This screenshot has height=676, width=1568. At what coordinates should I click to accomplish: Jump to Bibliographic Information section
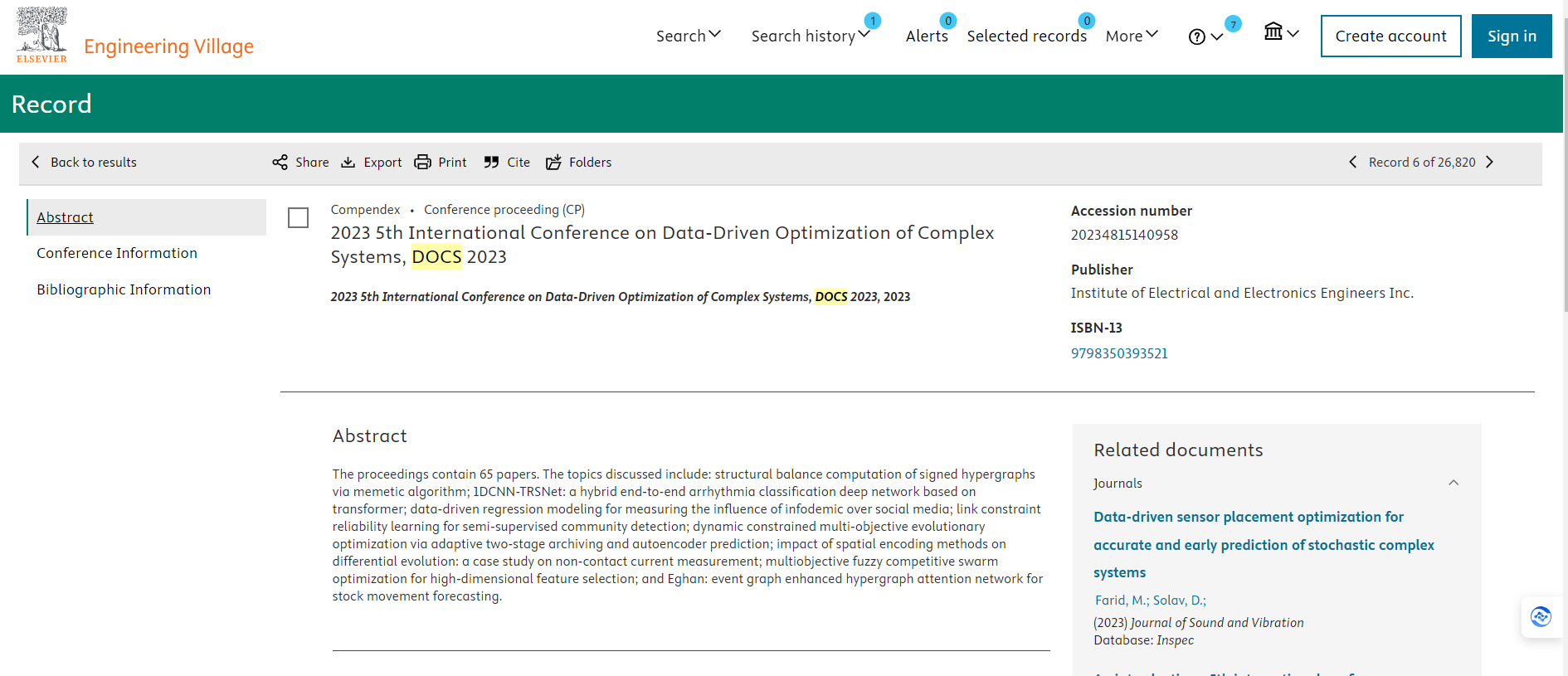tap(124, 289)
